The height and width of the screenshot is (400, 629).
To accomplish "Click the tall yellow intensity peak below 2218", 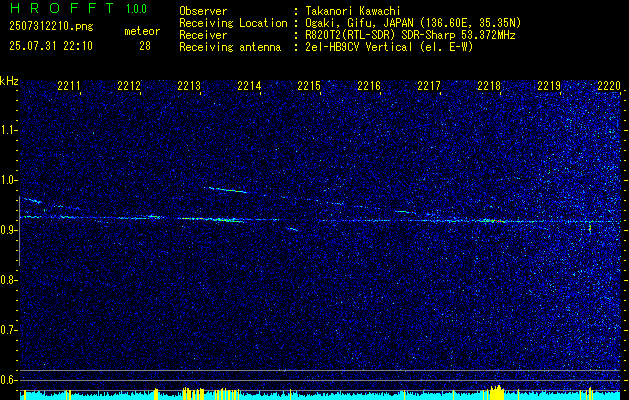I will click(497, 392).
